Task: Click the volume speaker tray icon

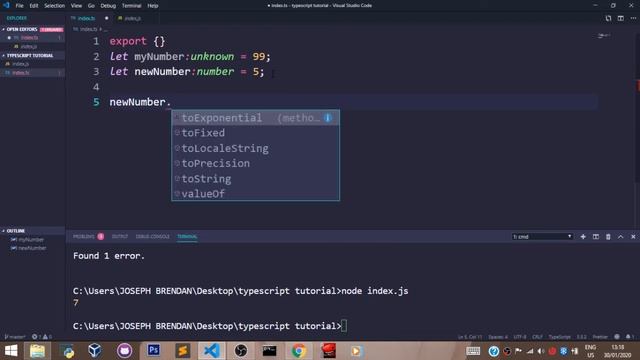Action: click(541, 351)
